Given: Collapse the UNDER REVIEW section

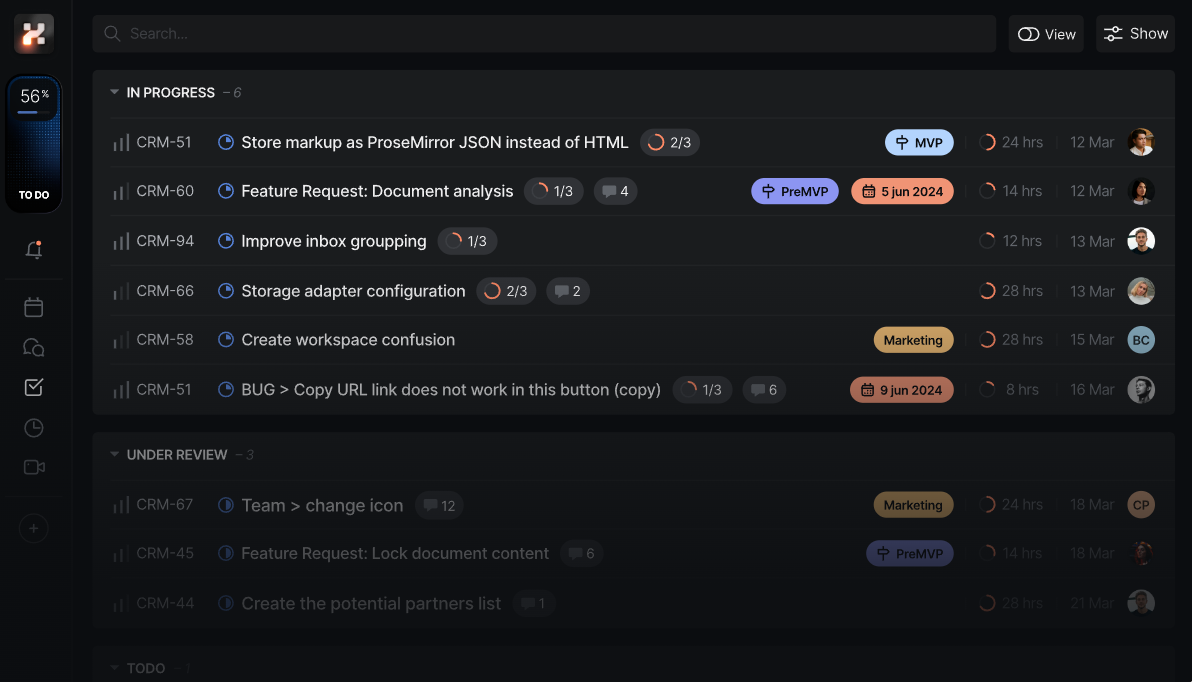Looking at the screenshot, I should pyautogui.click(x=115, y=455).
